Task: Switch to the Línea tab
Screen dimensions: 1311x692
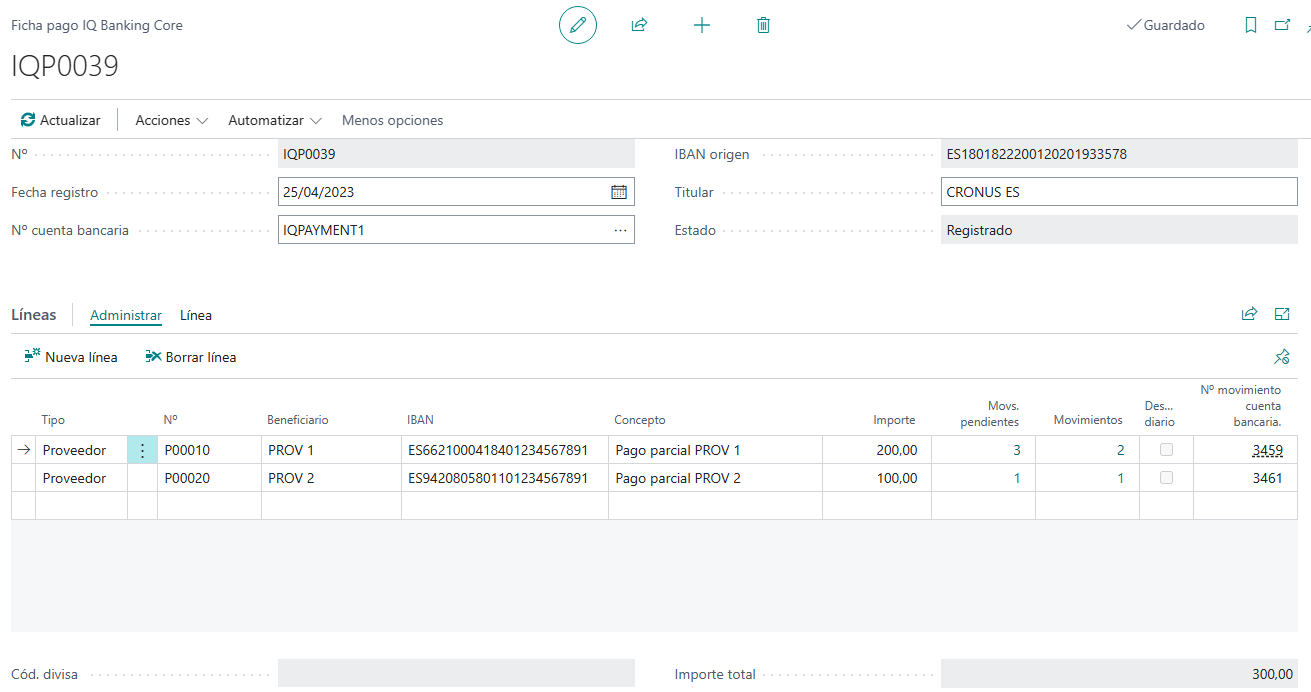Action: click(x=196, y=315)
